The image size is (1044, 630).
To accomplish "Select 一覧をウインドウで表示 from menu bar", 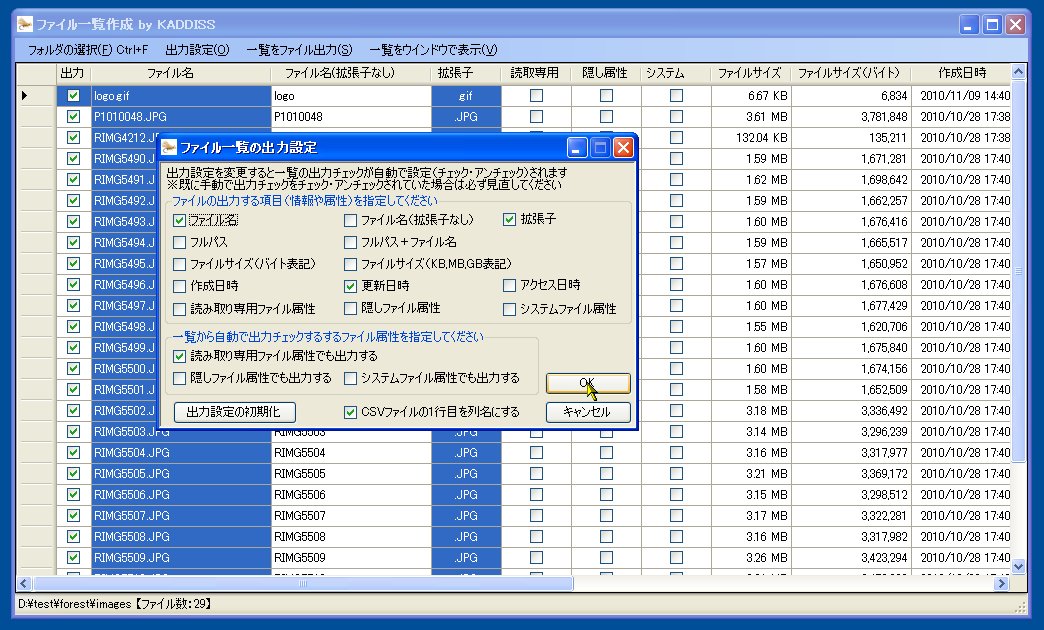I will click(435, 48).
